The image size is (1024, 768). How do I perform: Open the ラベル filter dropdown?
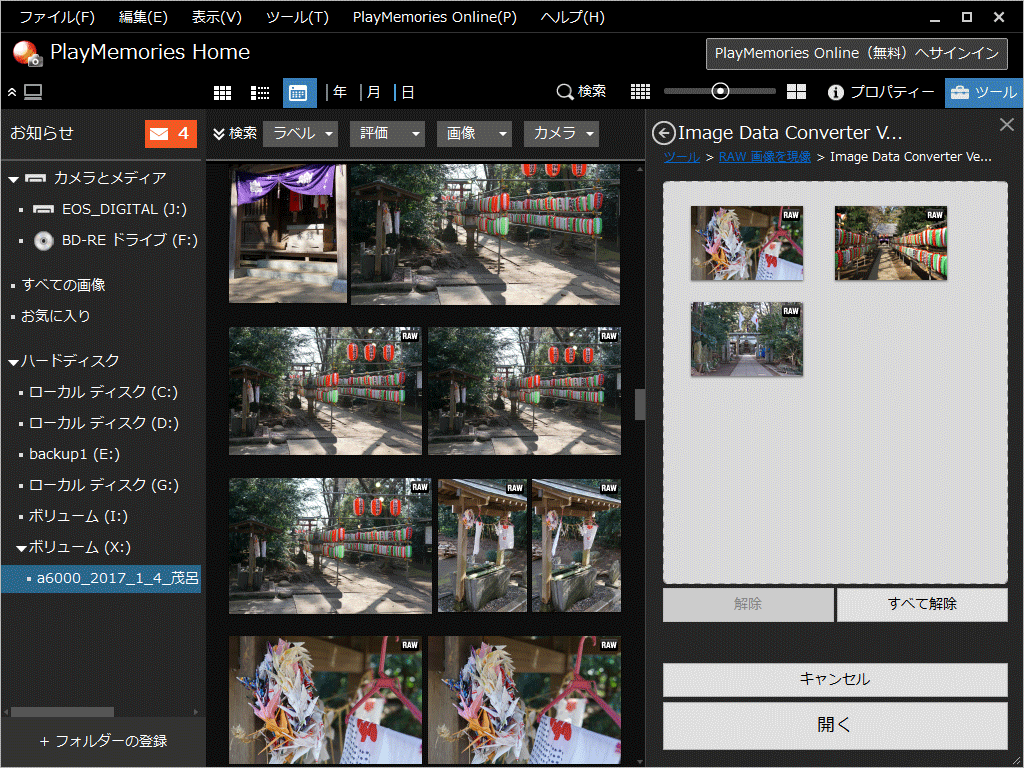pos(300,134)
